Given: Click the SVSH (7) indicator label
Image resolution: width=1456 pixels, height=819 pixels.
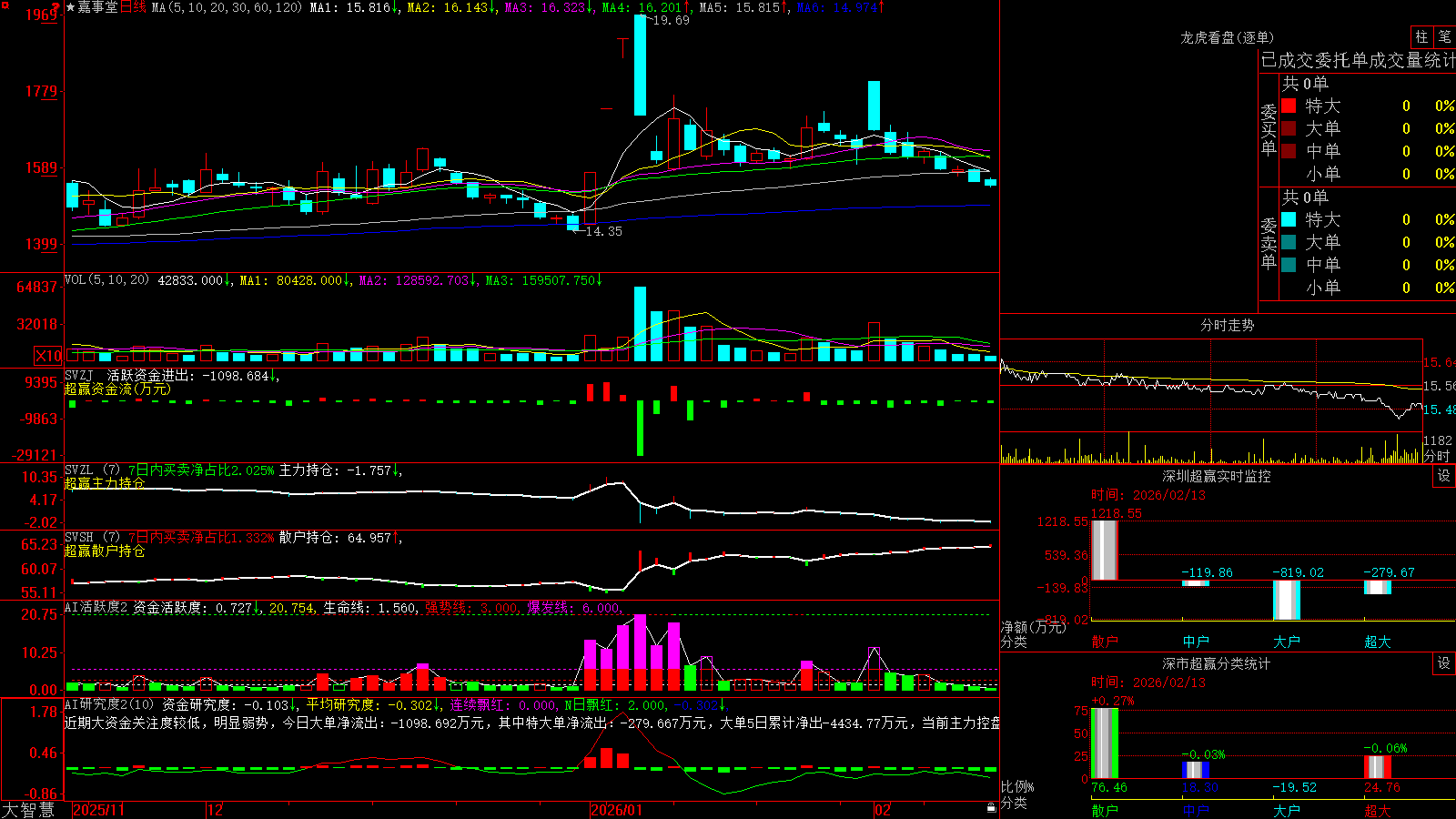Looking at the screenshot, I should pyautogui.click(x=92, y=538).
